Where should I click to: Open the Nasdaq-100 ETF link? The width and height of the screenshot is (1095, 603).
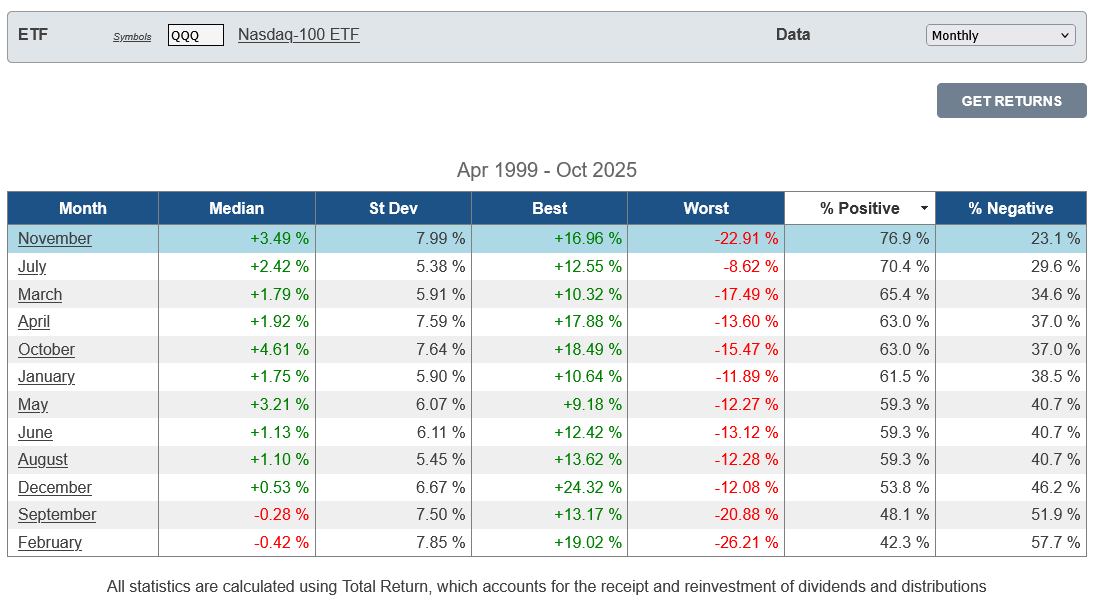click(x=298, y=35)
